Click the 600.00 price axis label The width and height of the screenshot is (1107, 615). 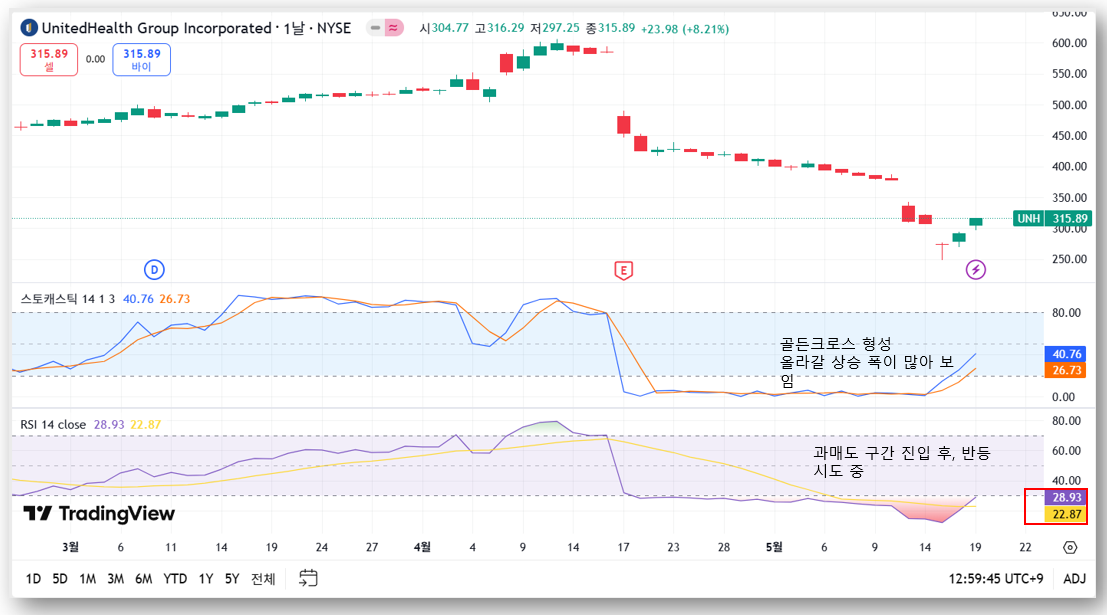1069,43
